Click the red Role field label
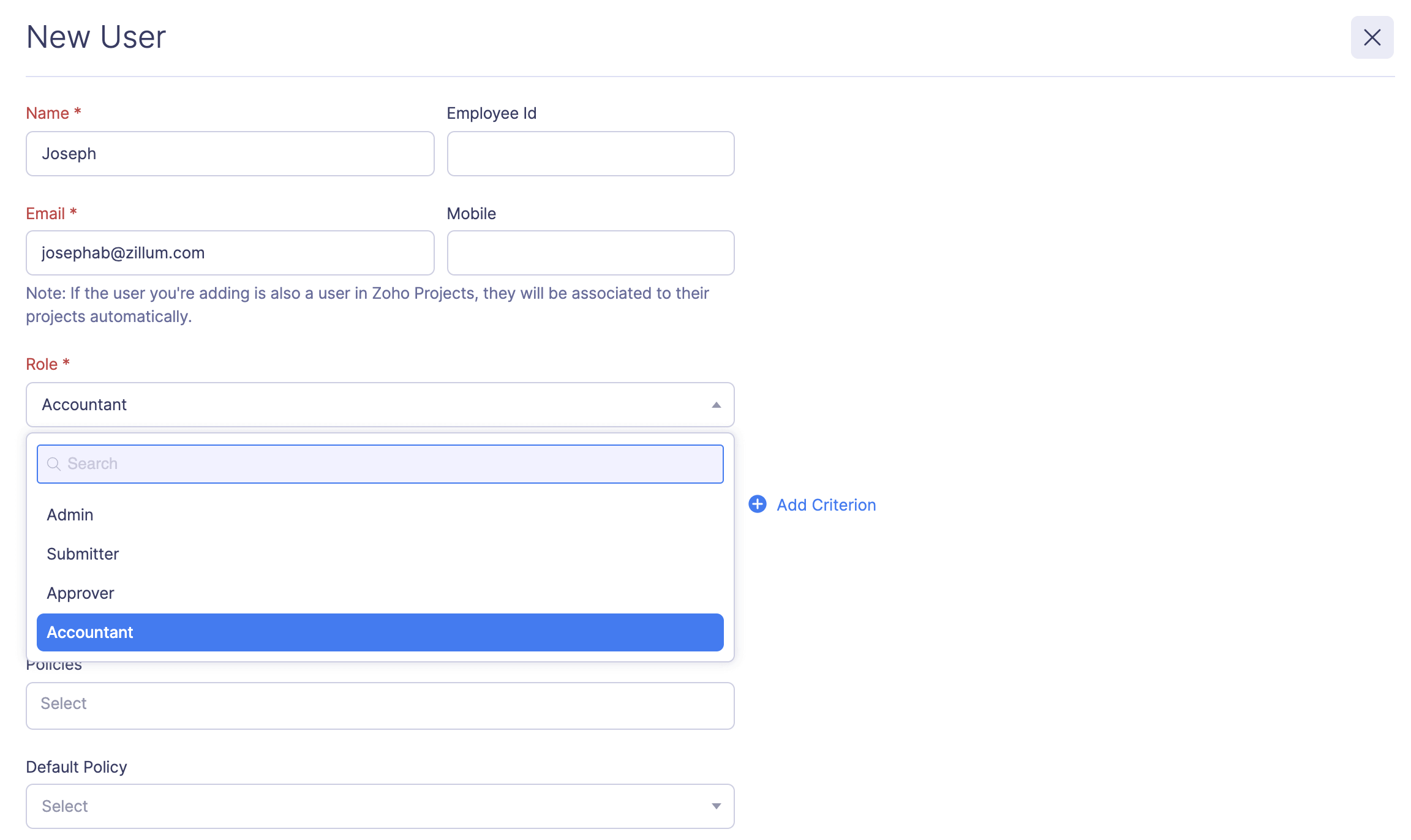 [48, 363]
